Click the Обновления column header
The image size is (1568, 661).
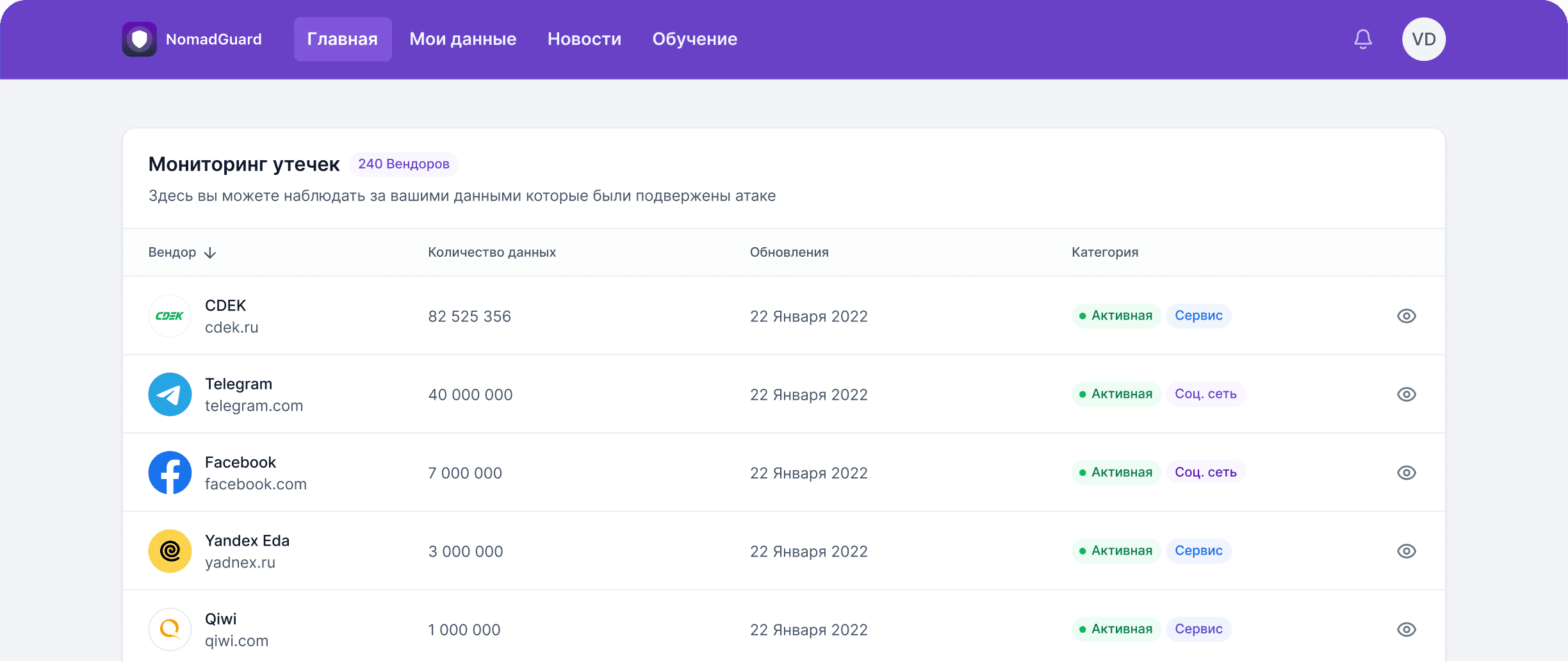tap(789, 252)
